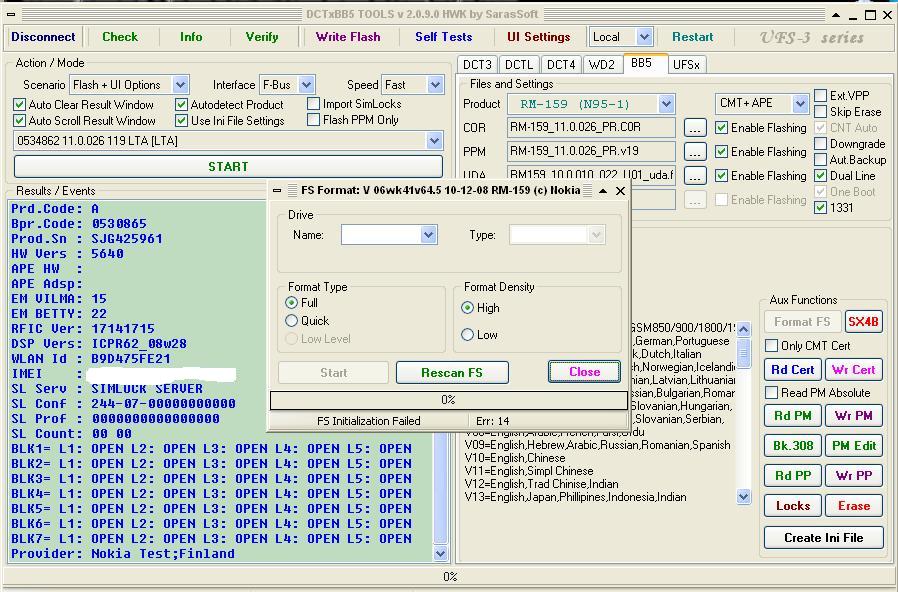Switch to the UFSx tab
This screenshot has height=592, width=898.
click(686, 65)
